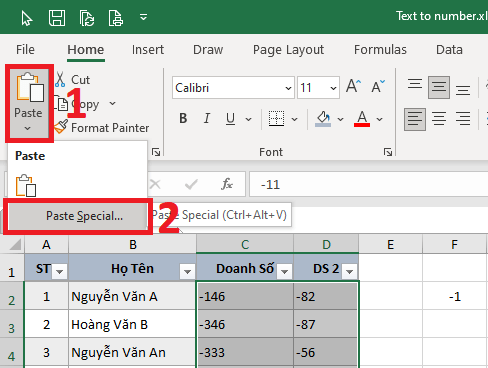The image size is (488, 368).
Task: Switch to the Data tab
Action: point(449,50)
